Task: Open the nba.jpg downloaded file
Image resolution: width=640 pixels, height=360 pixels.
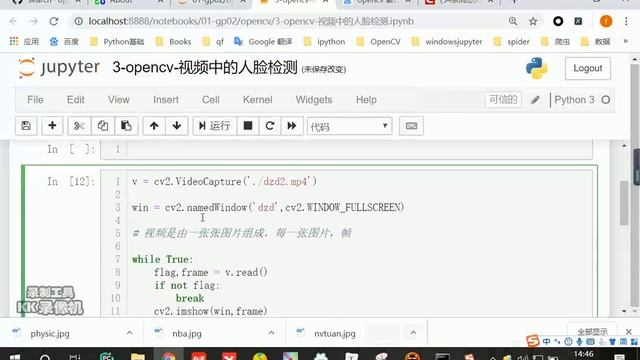Action: click(x=187, y=333)
